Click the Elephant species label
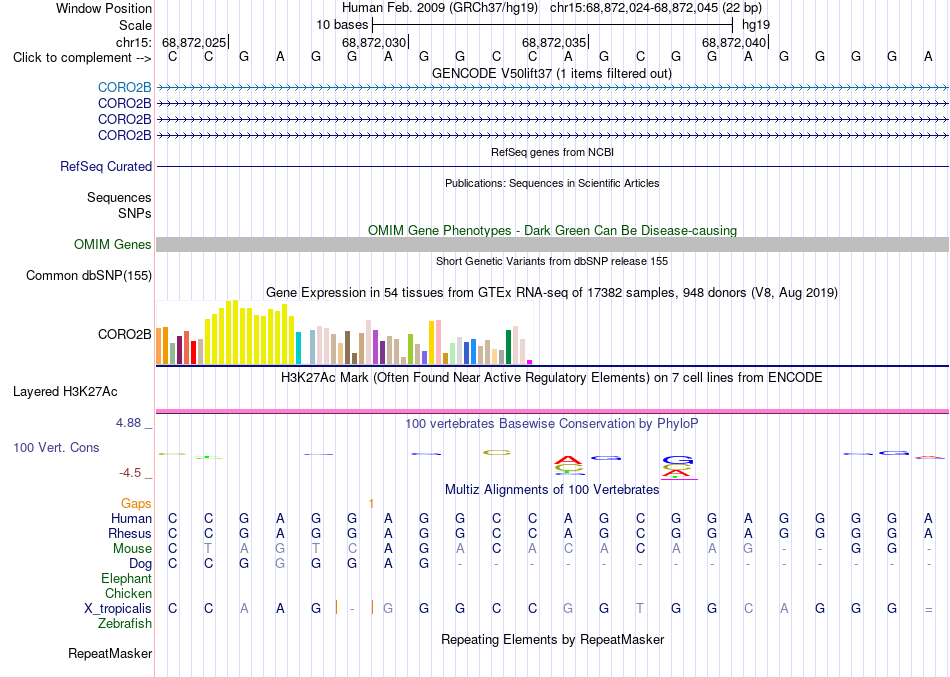The width and height of the screenshot is (950, 677). pyautogui.click(x=126, y=579)
